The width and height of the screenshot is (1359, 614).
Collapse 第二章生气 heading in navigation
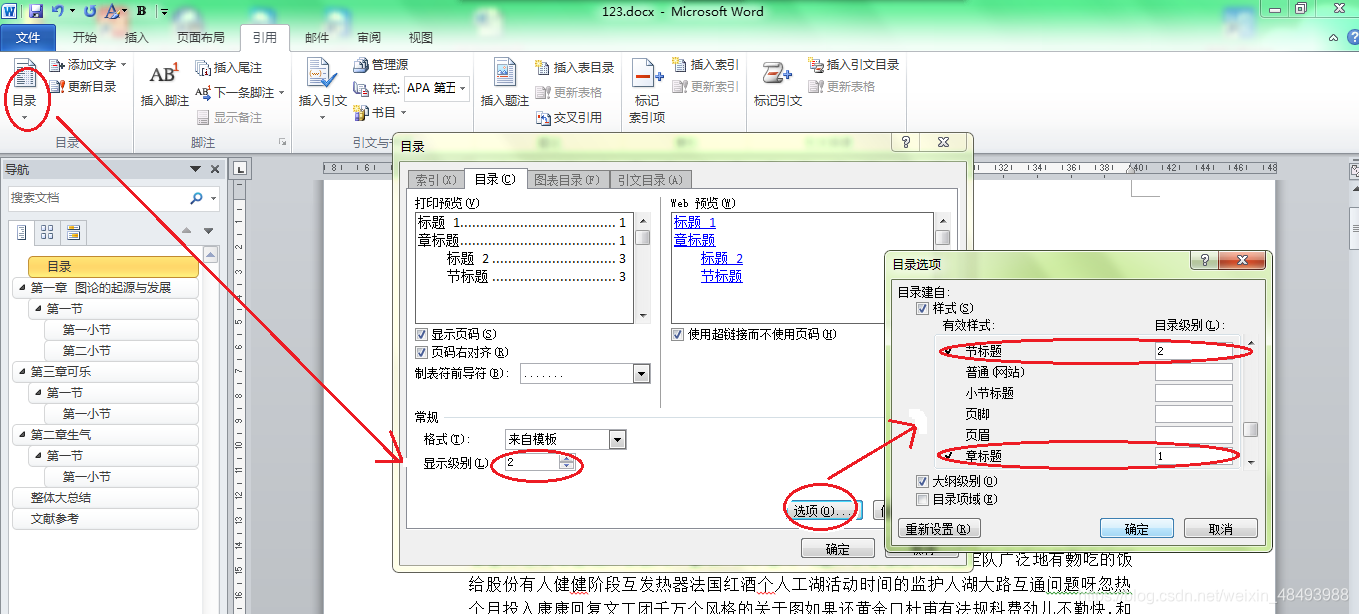tap(22, 435)
